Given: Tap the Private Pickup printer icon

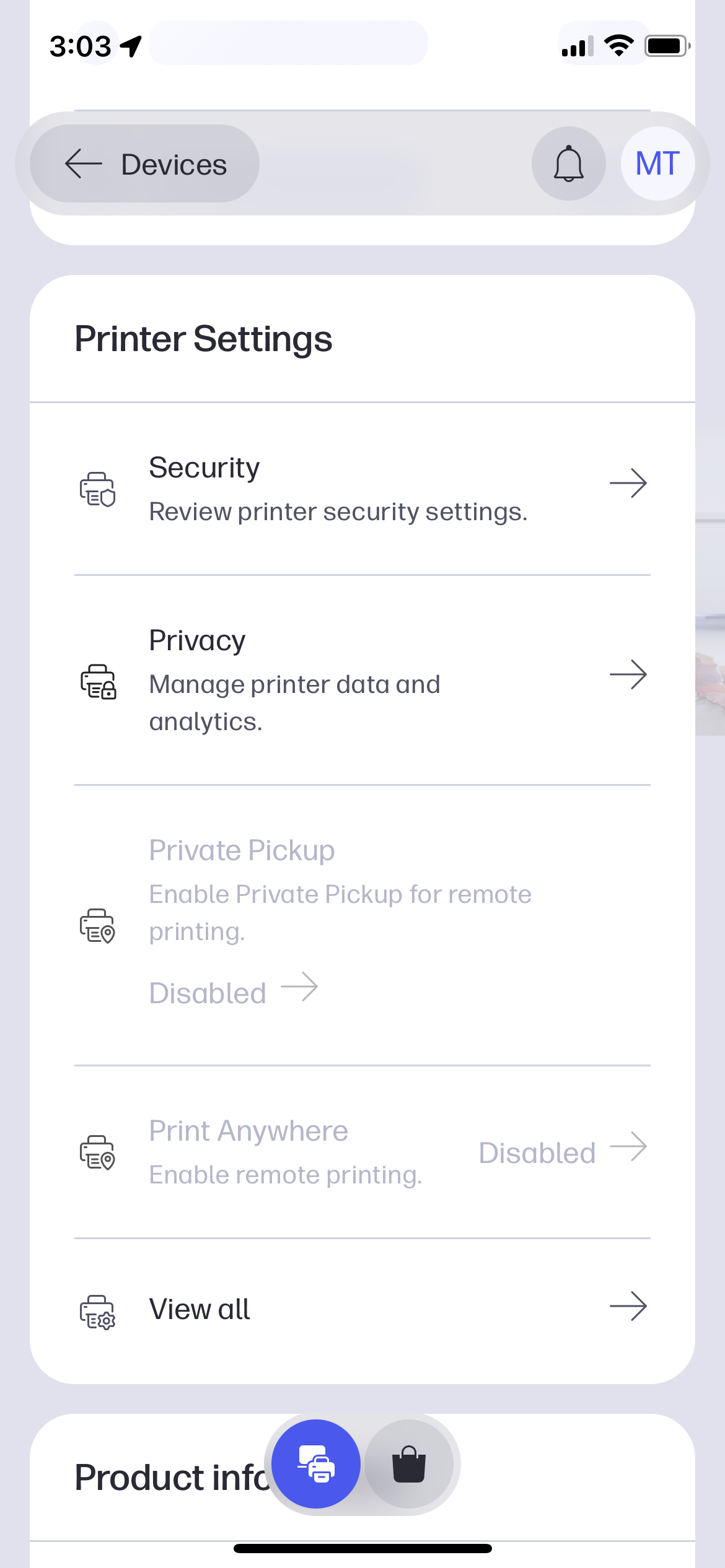Looking at the screenshot, I should [98, 925].
